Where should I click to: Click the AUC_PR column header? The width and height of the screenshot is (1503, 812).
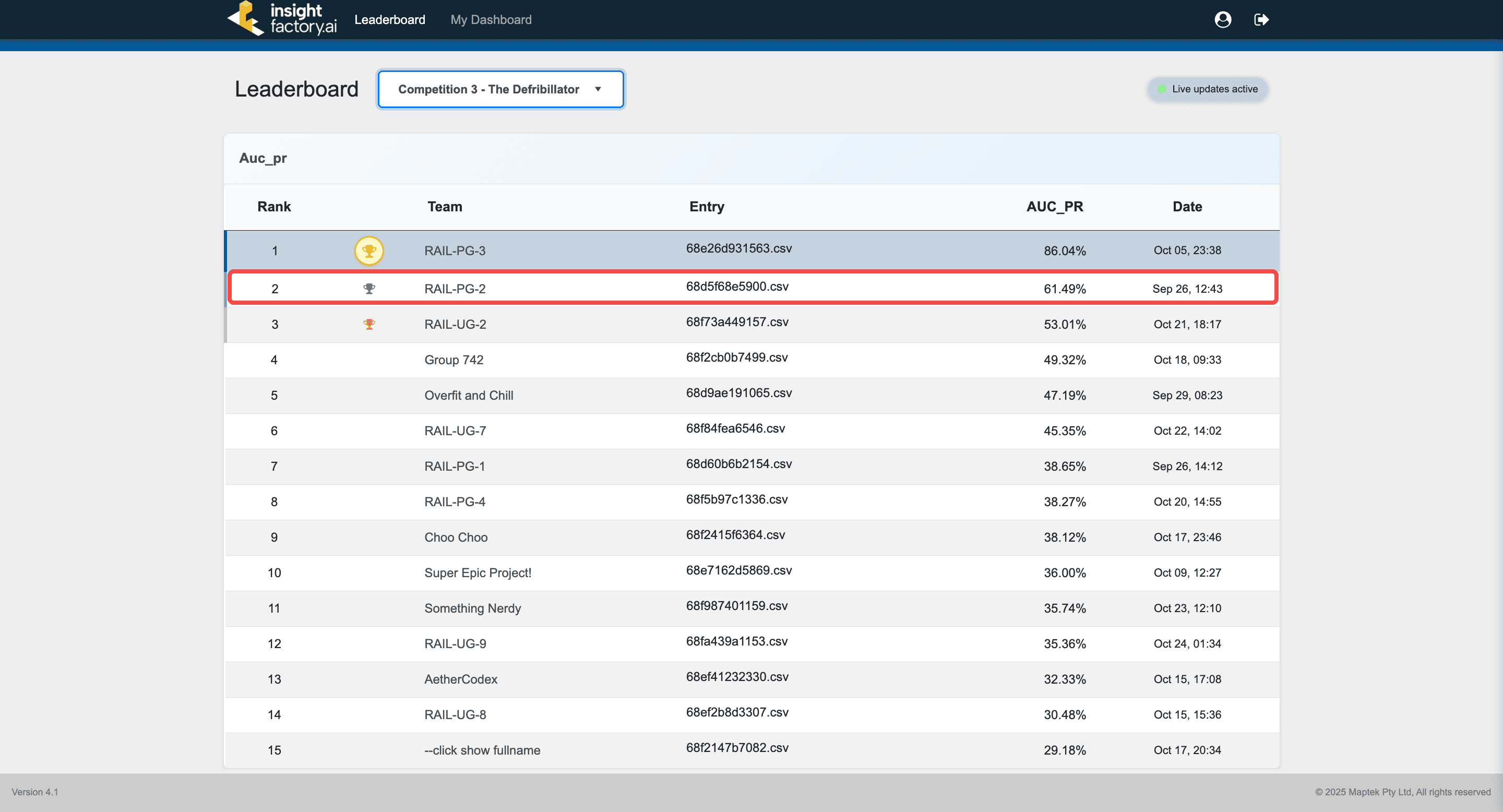click(x=1054, y=207)
